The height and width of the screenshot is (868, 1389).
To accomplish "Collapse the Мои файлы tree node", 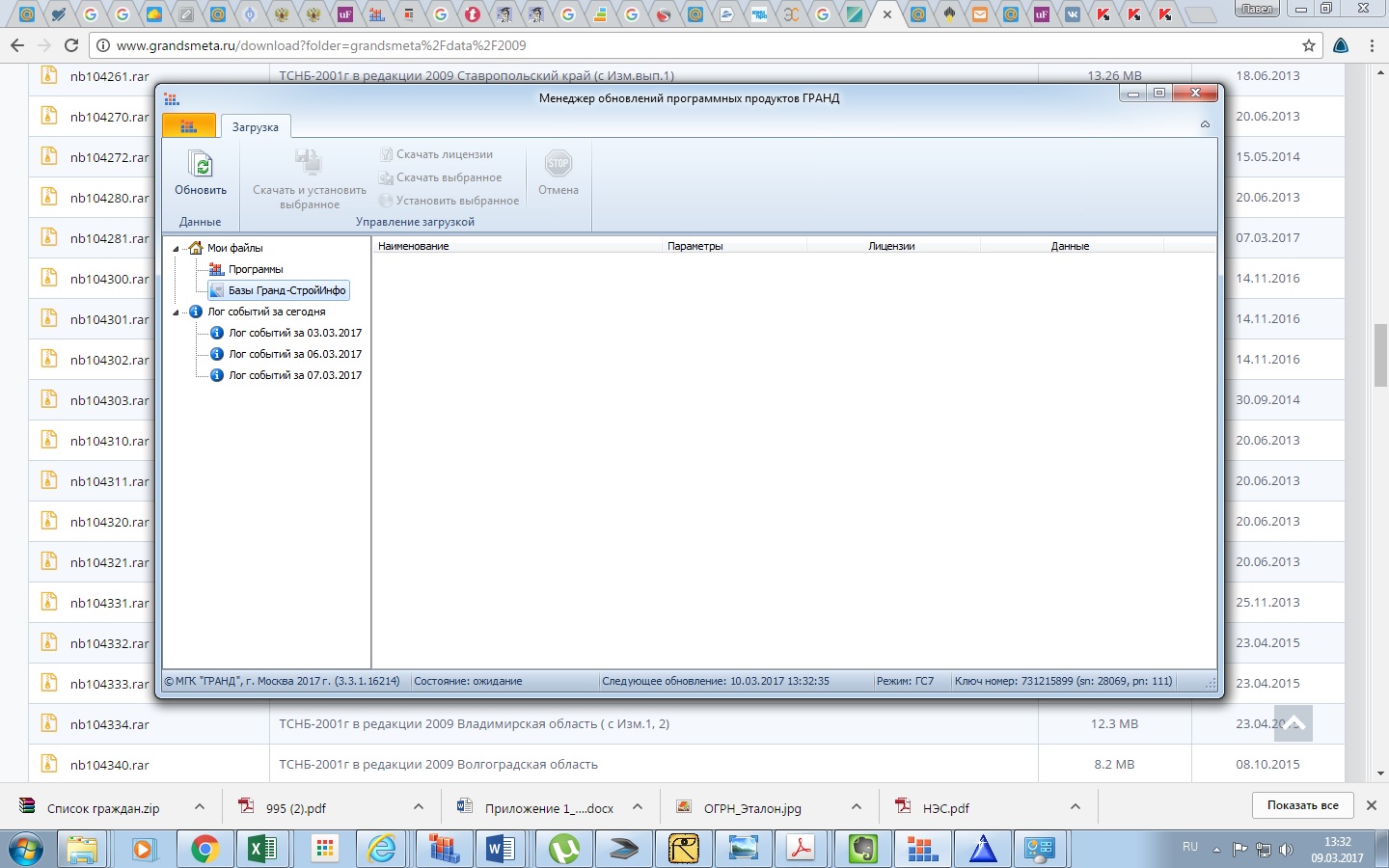I will coord(177,249).
